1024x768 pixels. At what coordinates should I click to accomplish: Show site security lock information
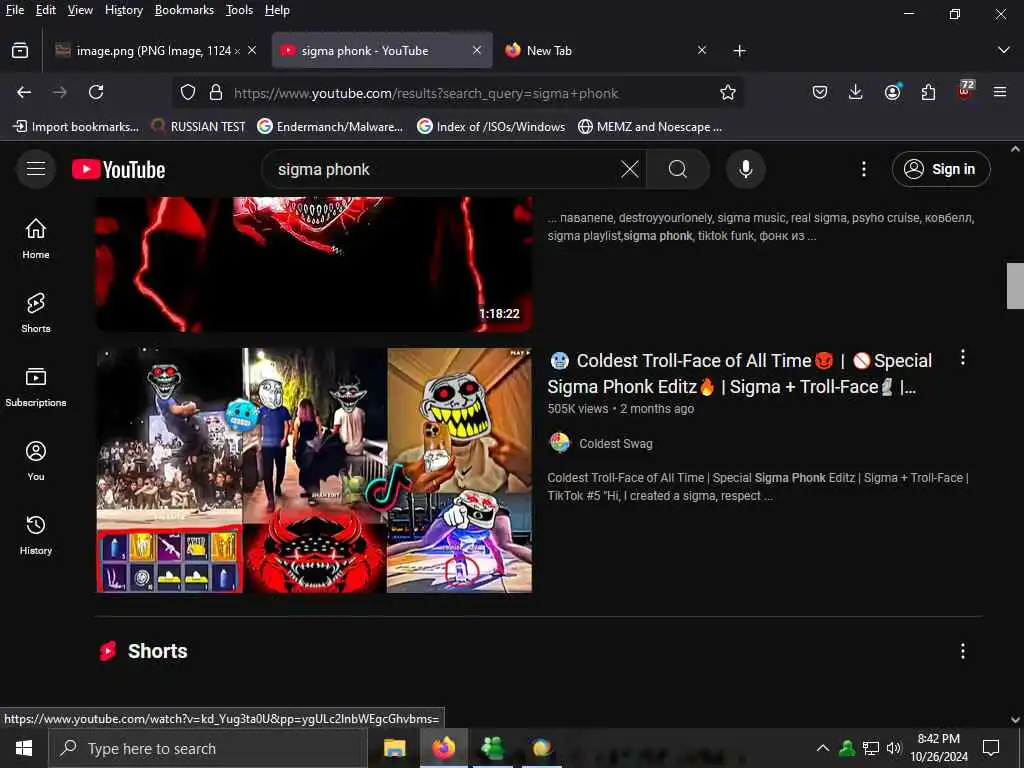216,93
